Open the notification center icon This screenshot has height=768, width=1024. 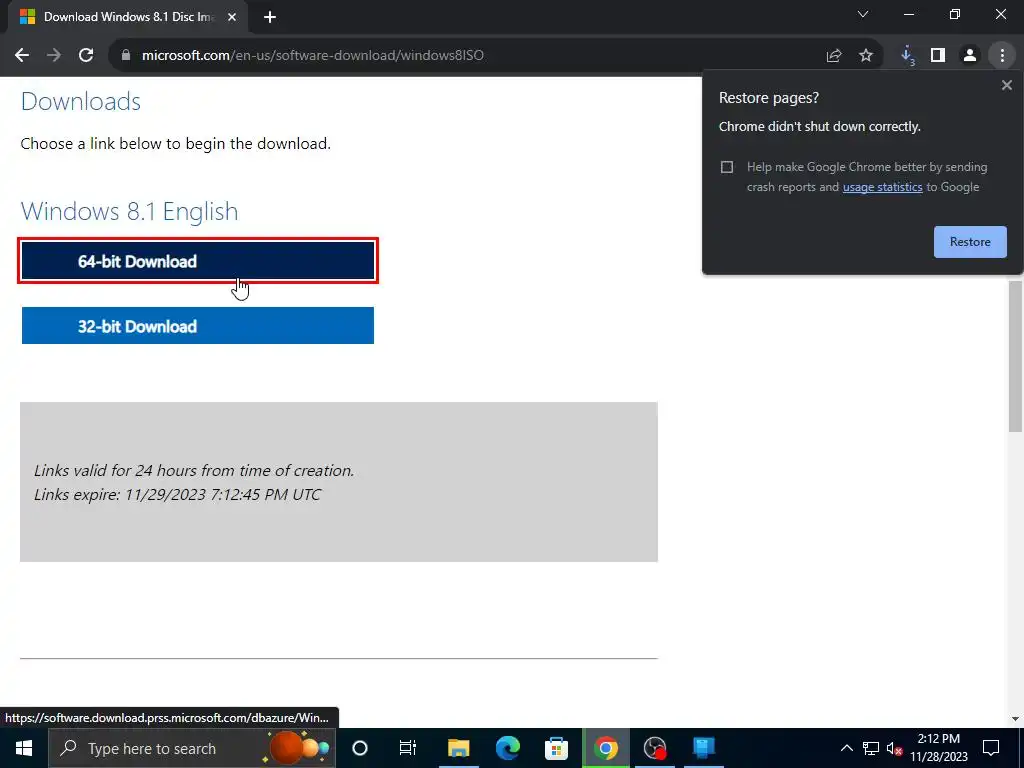991,748
